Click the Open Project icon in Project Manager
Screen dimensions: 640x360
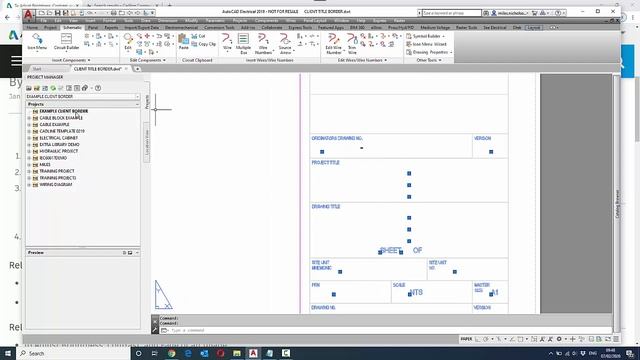[x=29, y=88]
